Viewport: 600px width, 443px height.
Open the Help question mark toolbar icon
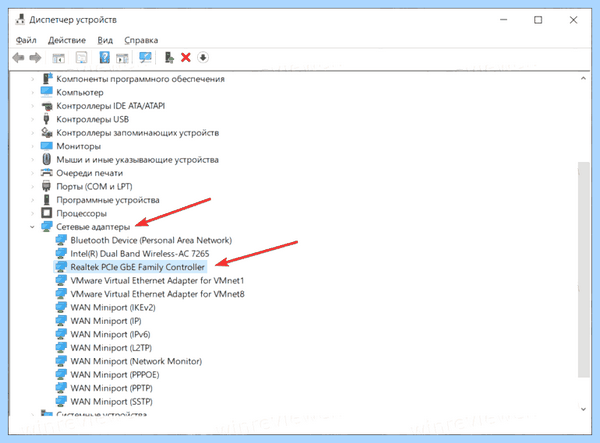104,58
